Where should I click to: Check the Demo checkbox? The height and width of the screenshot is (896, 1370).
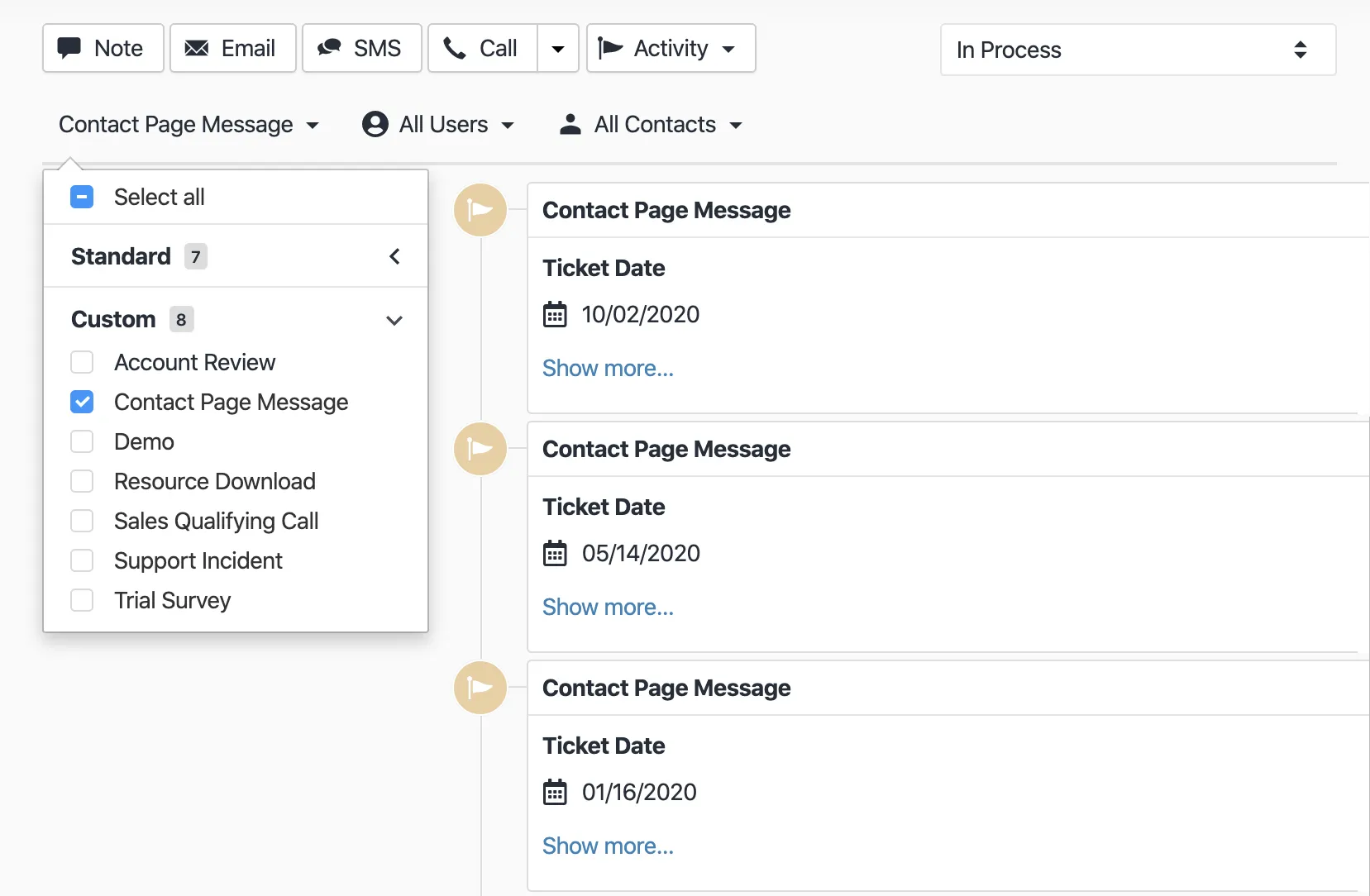click(82, 441)
